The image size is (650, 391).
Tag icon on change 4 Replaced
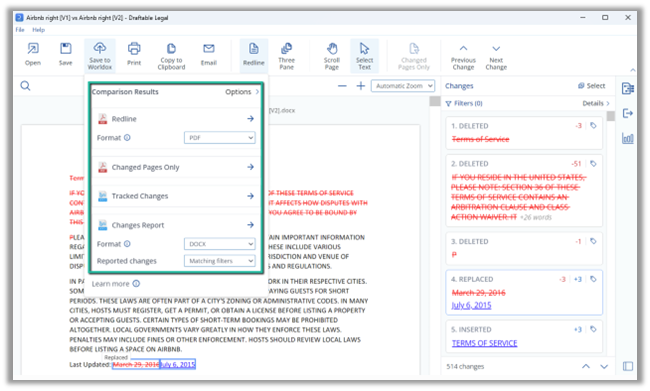click(593, 279)
